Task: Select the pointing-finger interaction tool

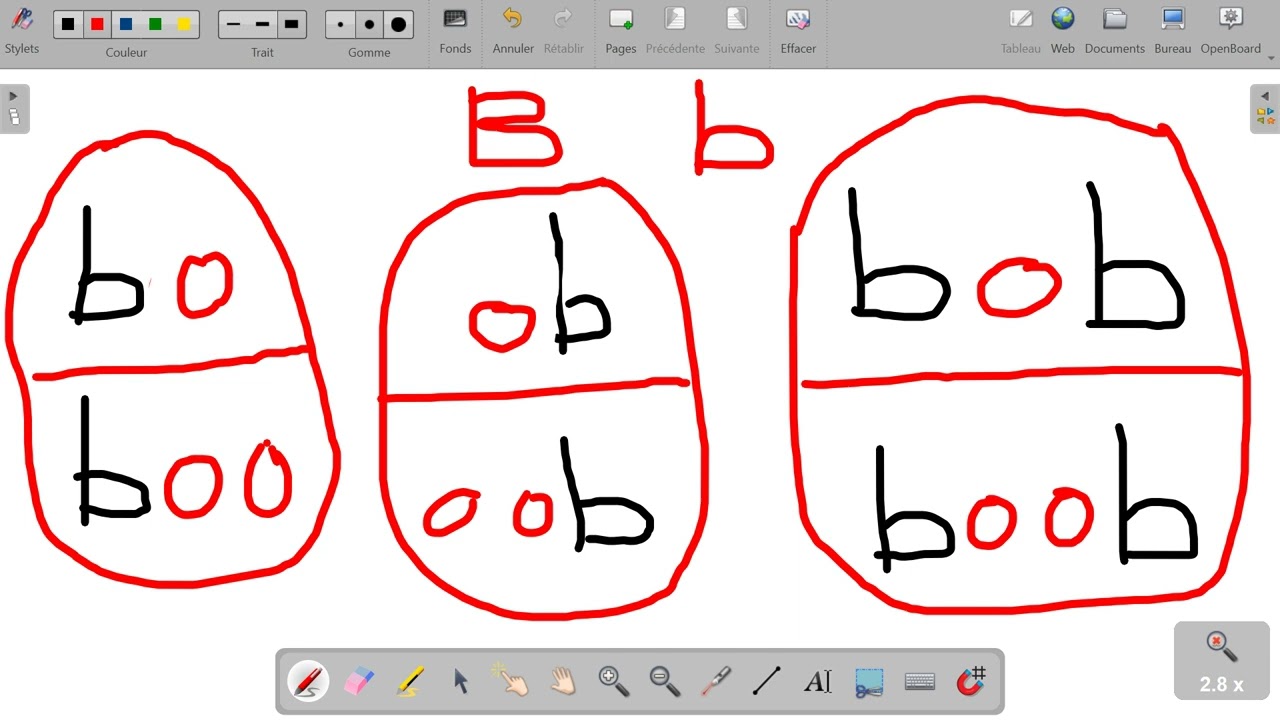Action: [x=512, y=682]
